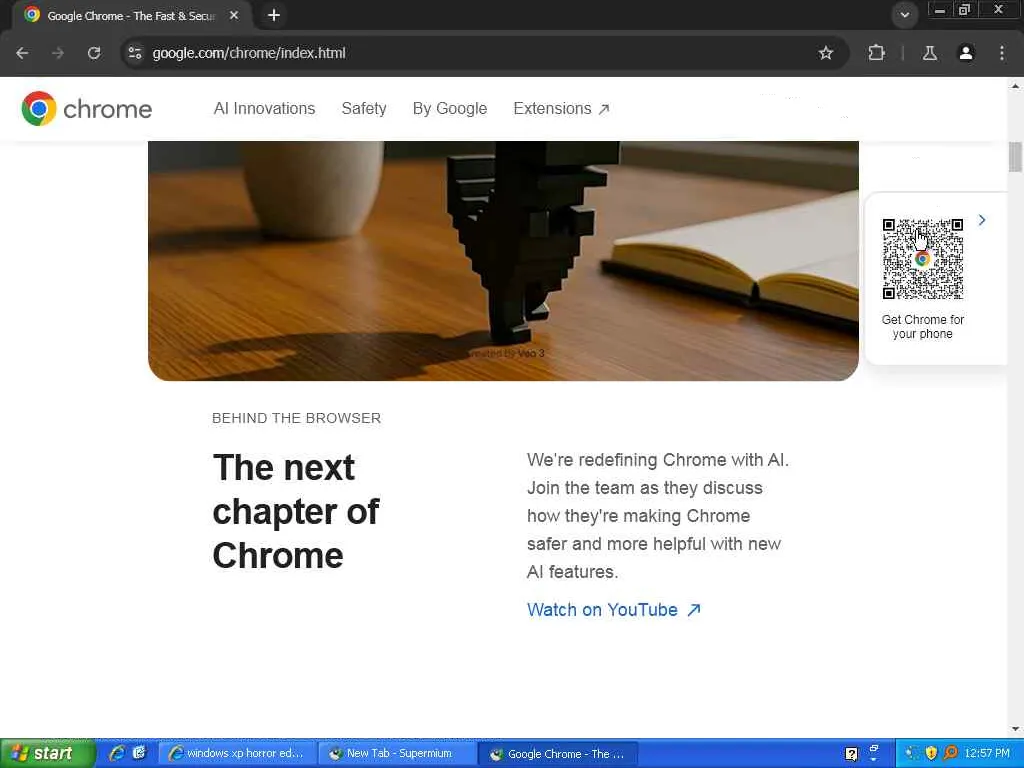Click the restore-down taskbar toolbar icon
This screenshot has width=1024, height=768.
click(874, 748)
